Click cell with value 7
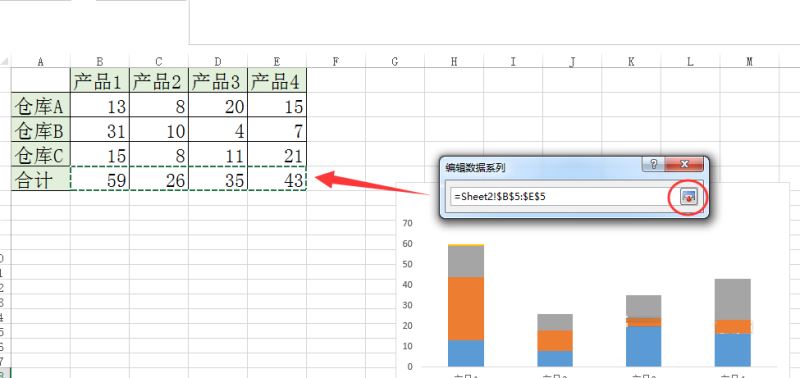 point(277,130)
